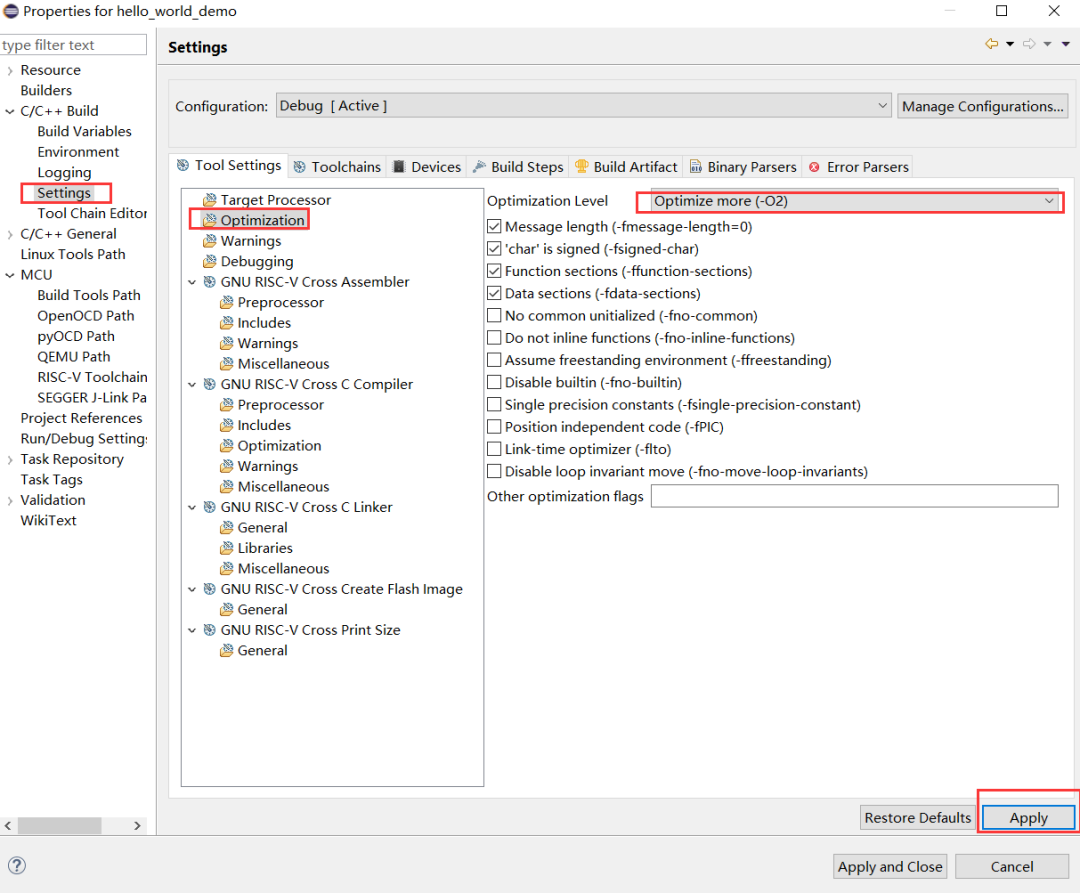This screenshot has height=893, width=1080.
Task: Enable Disable loop invariant move checkbox
Action: (494, 472)
